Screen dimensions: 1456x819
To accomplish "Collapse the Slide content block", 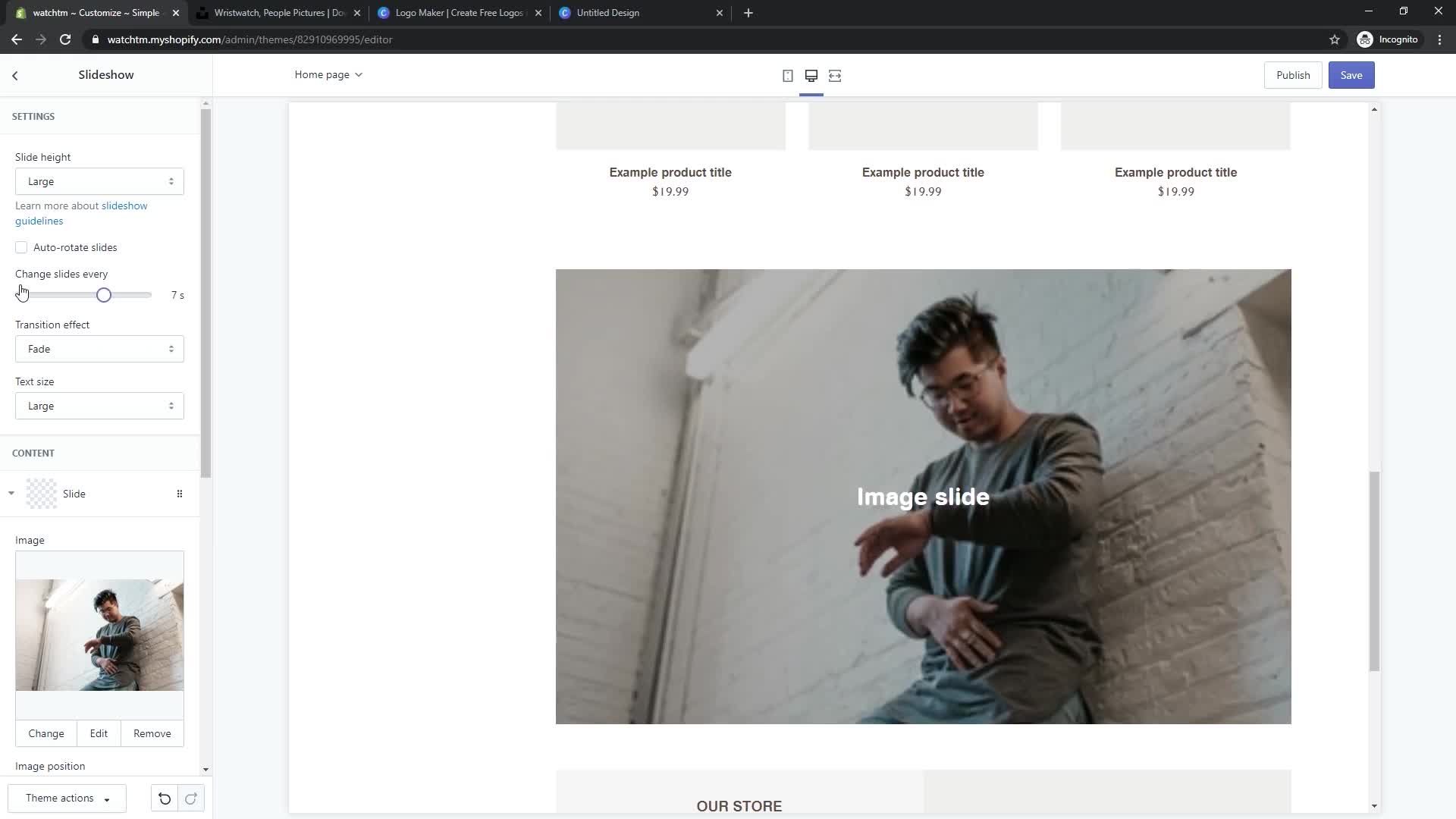I will click(11, 494).
